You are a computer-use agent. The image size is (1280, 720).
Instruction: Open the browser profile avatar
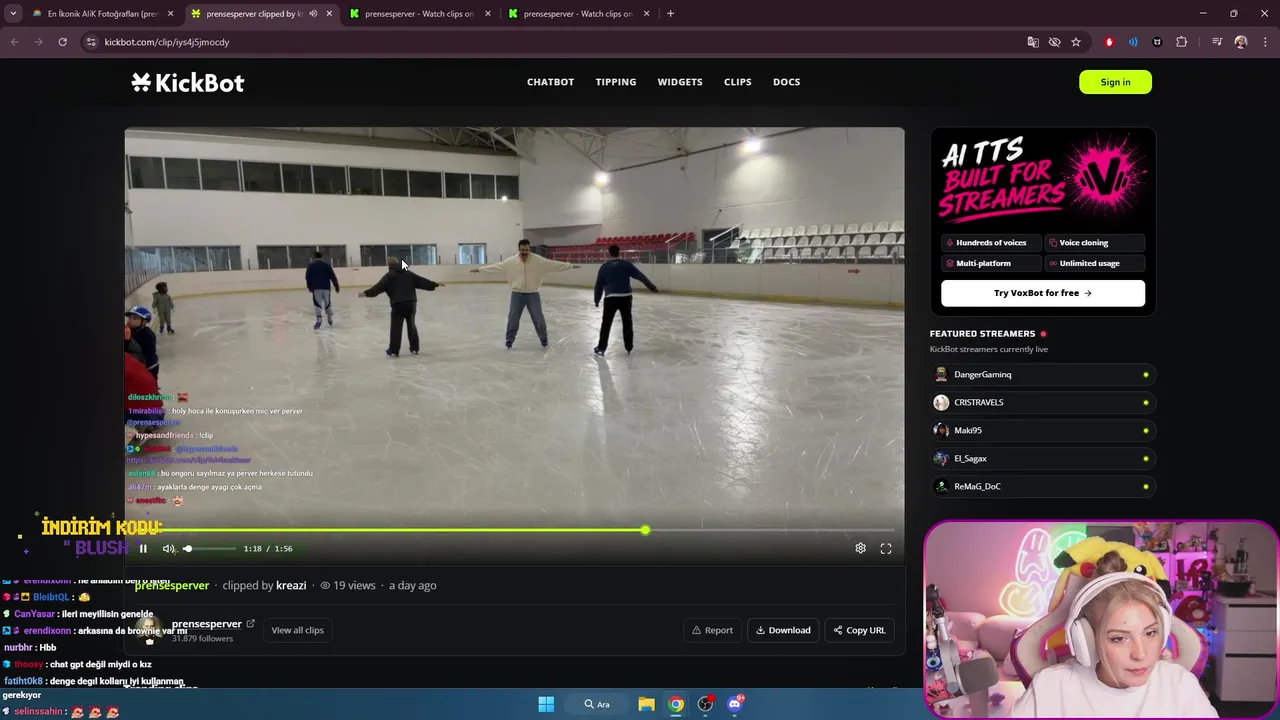tap(1241, 42)
